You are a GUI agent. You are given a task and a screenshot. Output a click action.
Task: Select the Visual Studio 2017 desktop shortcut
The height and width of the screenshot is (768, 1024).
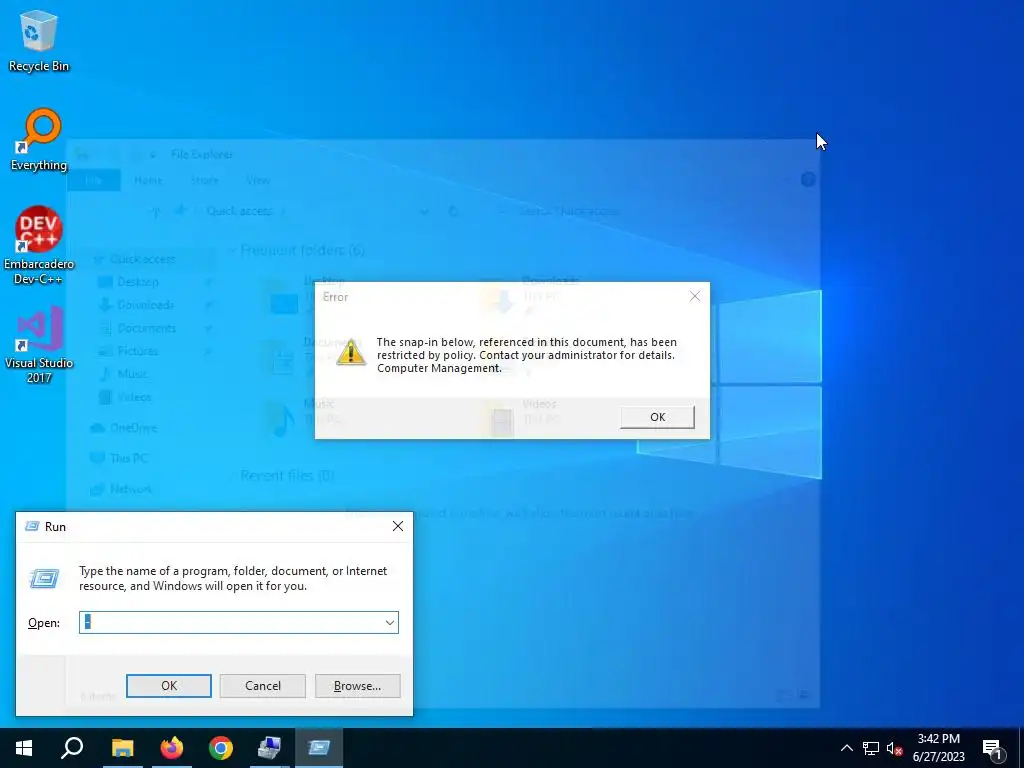39,345
